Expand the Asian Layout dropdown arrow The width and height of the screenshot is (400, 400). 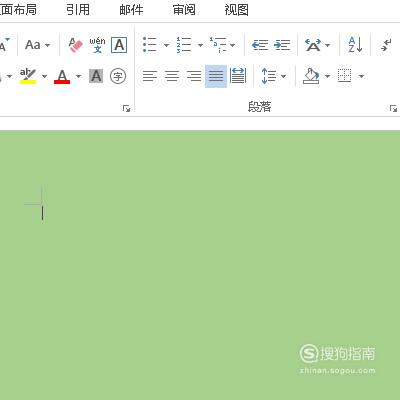(327, 45)
